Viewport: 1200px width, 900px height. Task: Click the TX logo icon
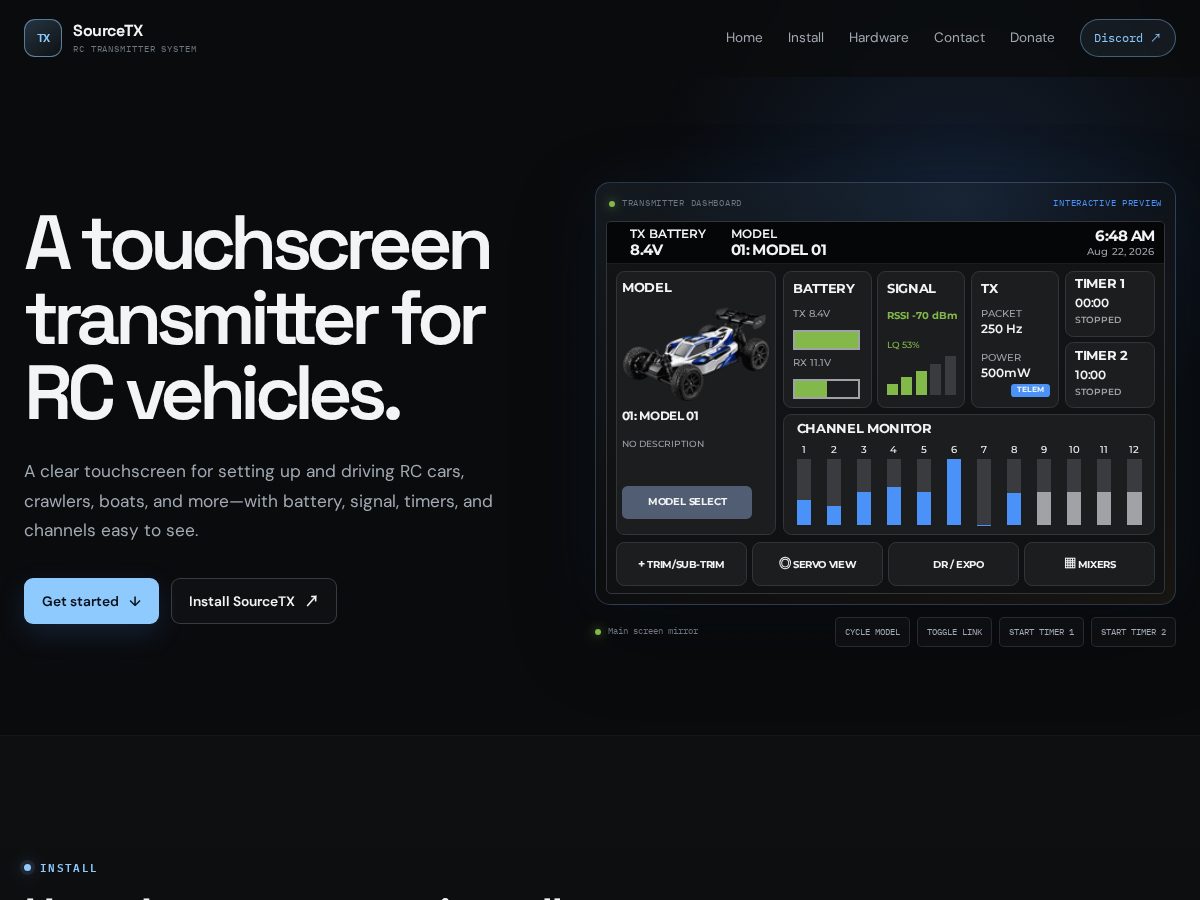point(43,38)
